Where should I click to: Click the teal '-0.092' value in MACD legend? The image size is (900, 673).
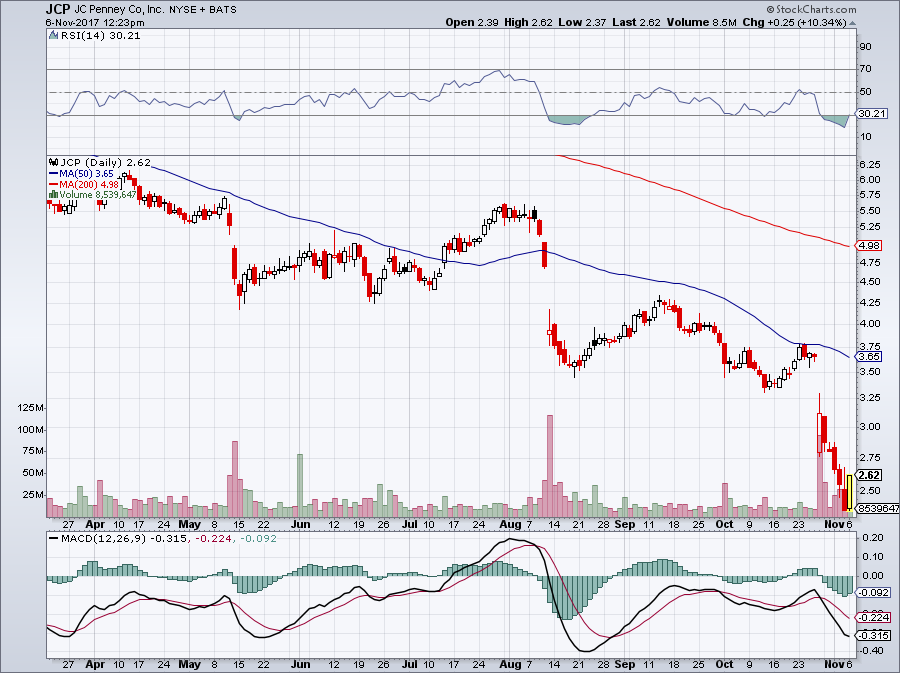[x=258, y=539]
